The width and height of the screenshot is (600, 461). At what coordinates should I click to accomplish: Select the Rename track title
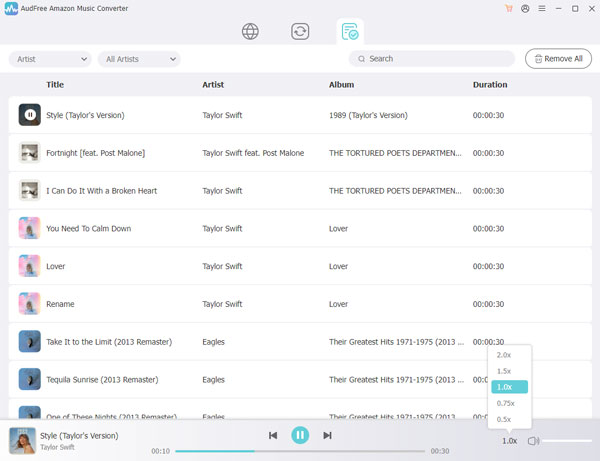point(60,304)
